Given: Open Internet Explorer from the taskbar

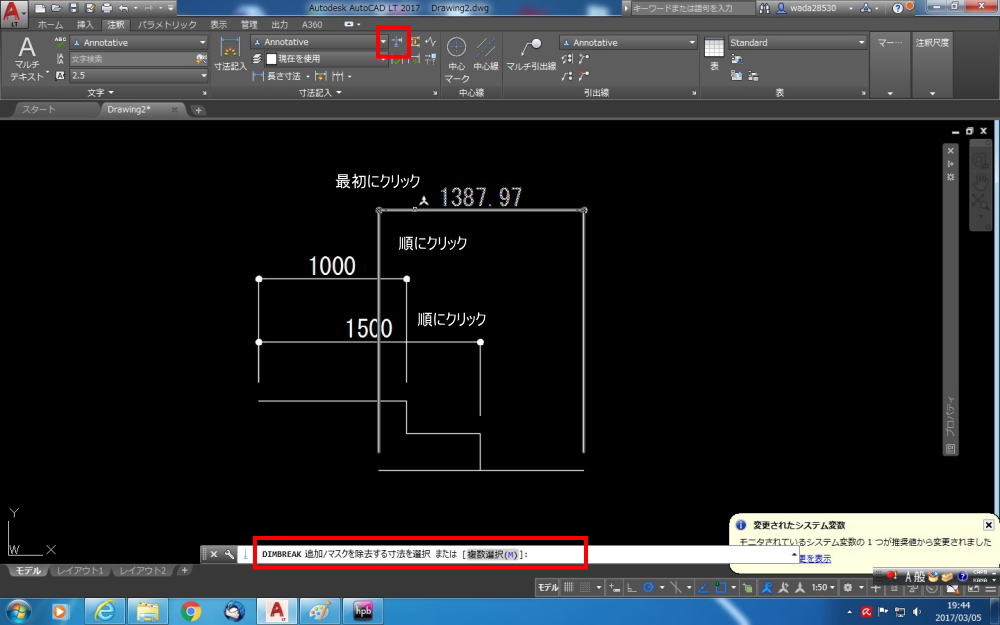Looking at the screenshot, I should click(x=105, y=611).
